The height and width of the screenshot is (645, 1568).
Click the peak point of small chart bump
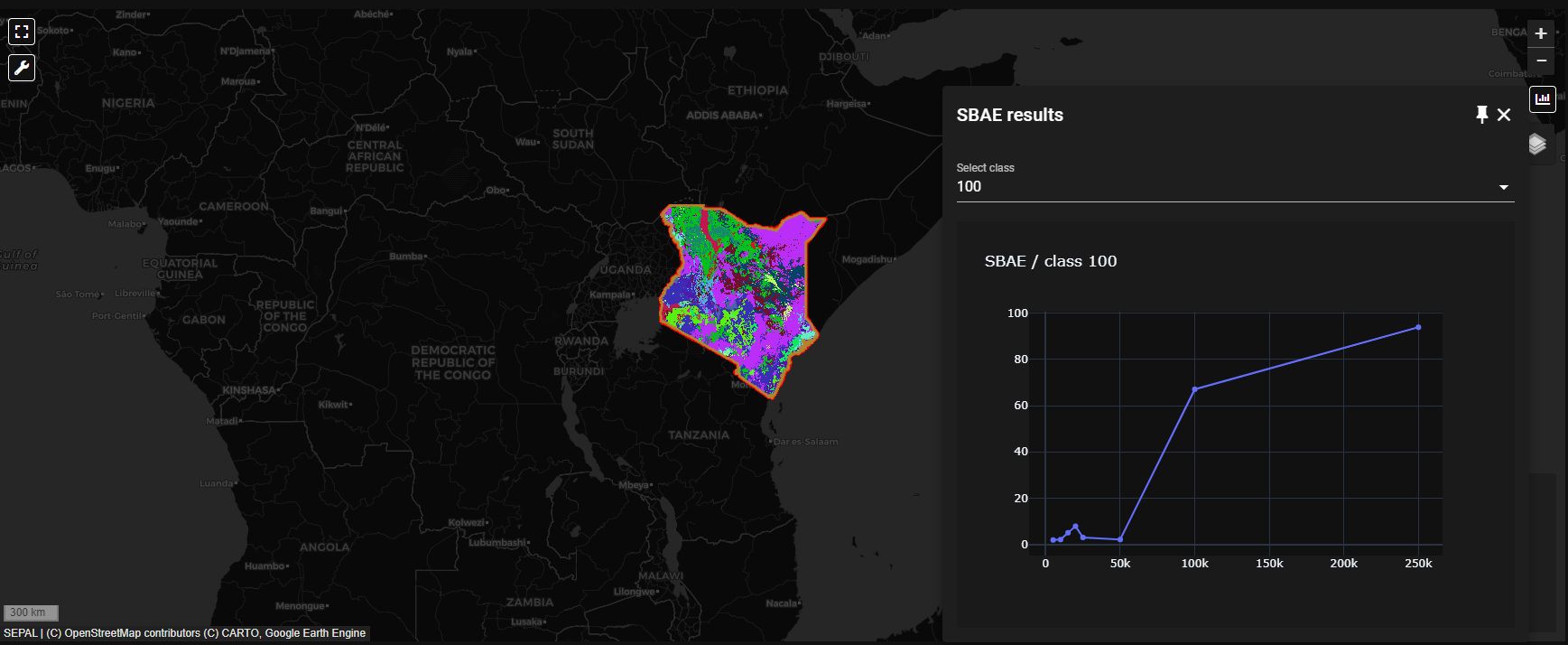pos(1075,526)
